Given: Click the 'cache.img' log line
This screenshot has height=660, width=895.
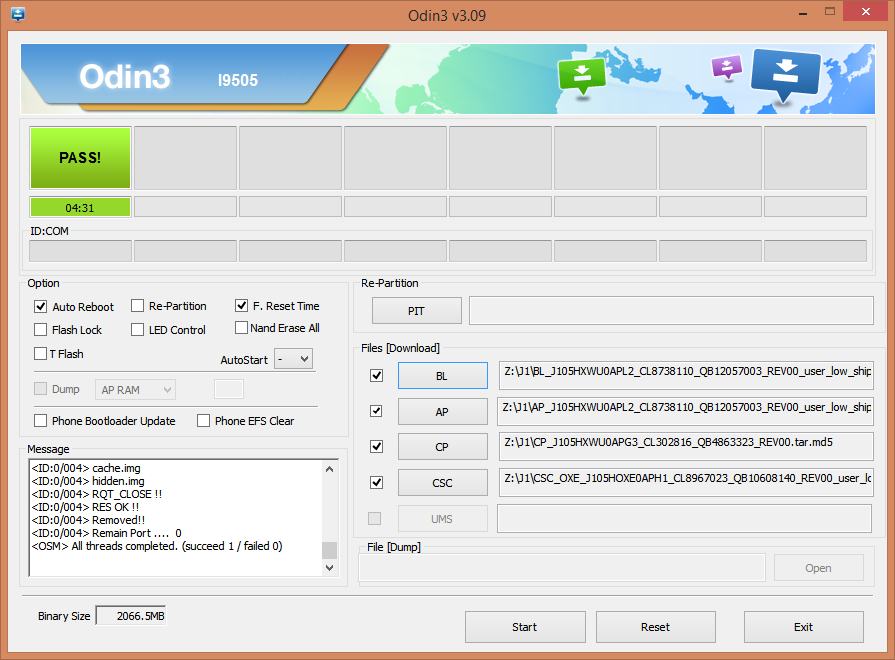Looking at the screenshot, I should (x=86, y=468).
